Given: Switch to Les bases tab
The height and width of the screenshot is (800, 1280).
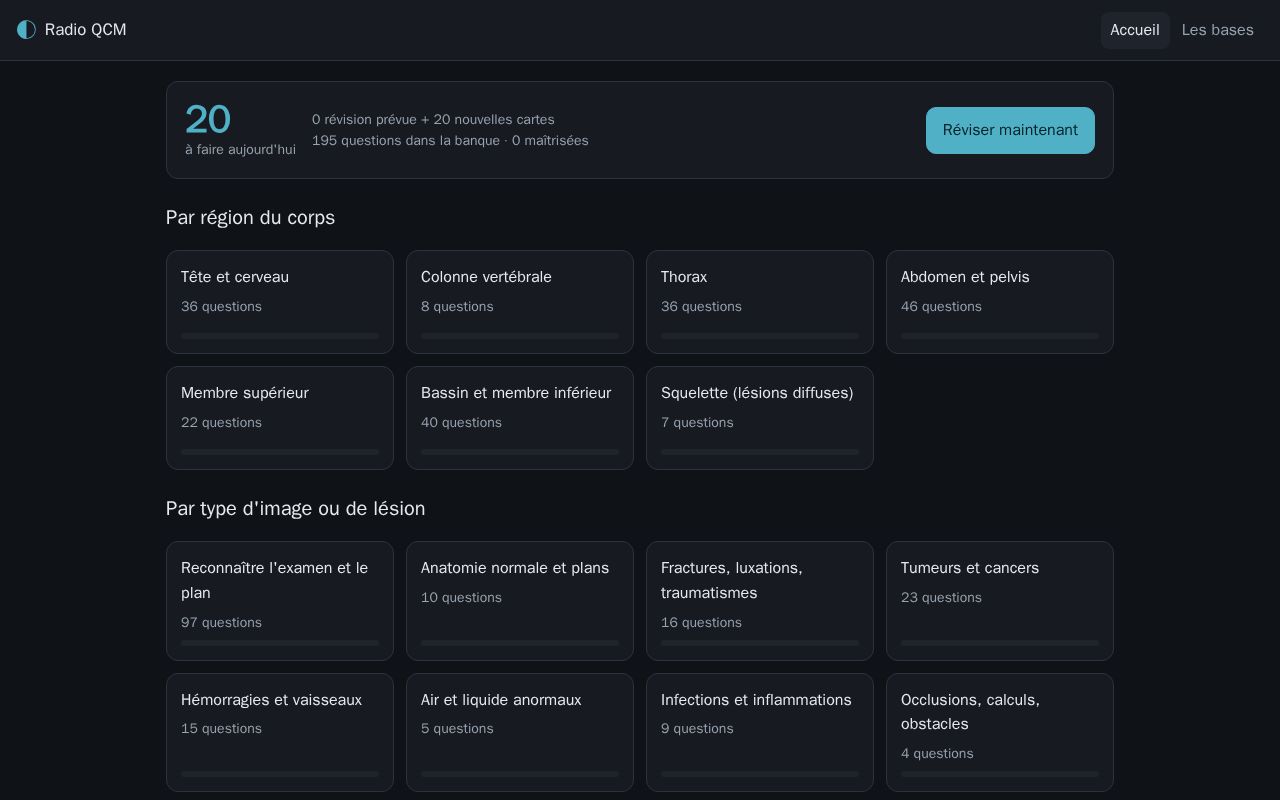Looking at the screenshot, I should coord(1217,30).
